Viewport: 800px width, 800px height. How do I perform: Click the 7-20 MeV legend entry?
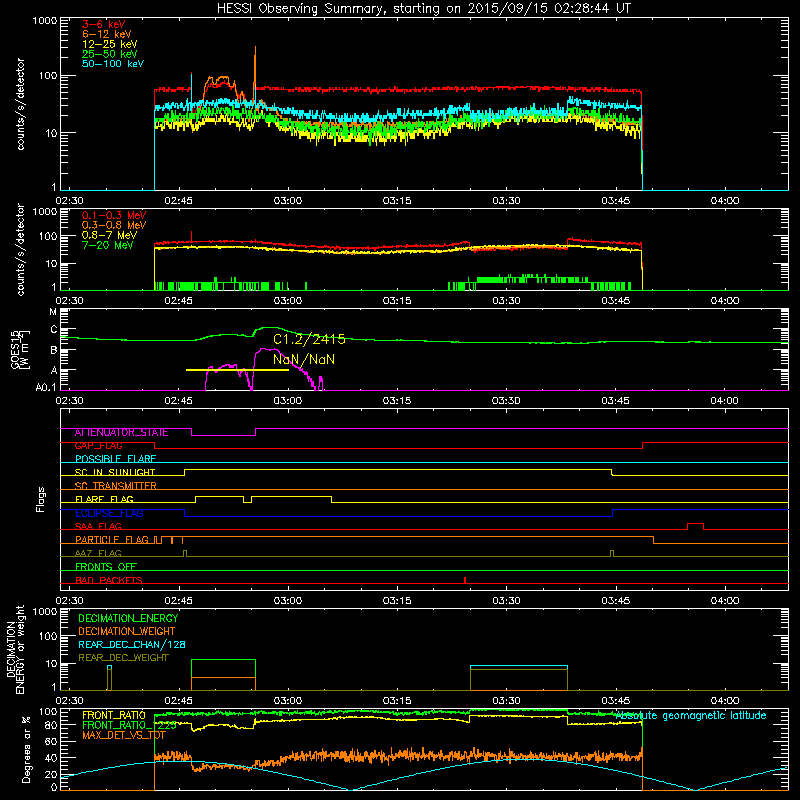[108, 245]
